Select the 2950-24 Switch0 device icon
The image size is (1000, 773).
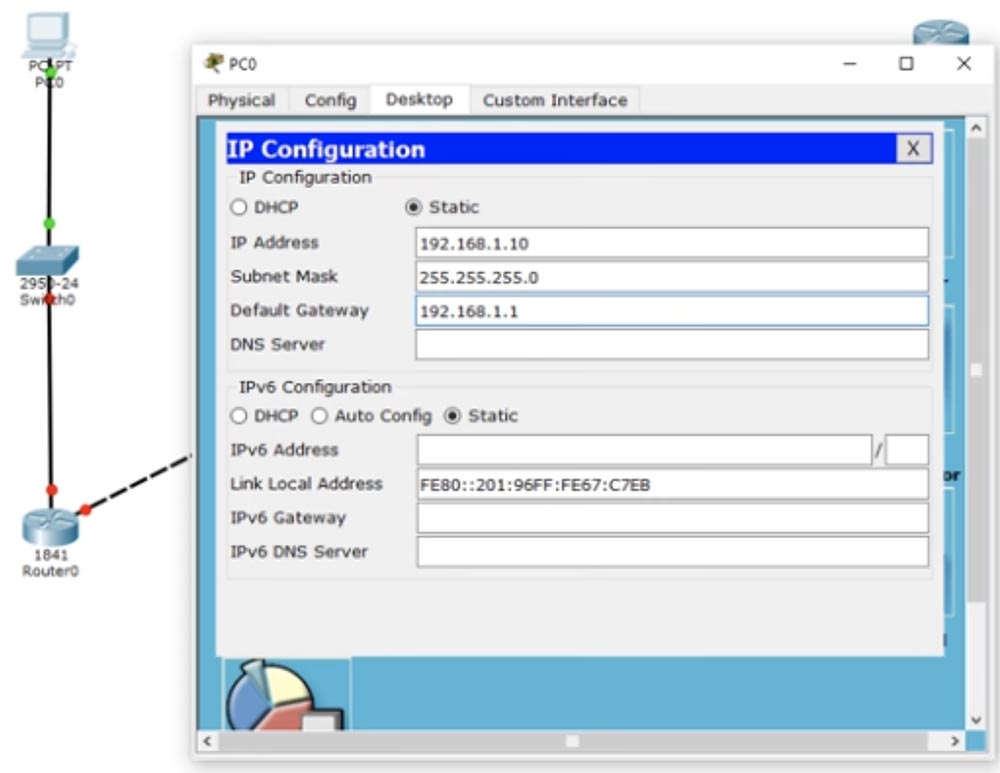[47, 260]
